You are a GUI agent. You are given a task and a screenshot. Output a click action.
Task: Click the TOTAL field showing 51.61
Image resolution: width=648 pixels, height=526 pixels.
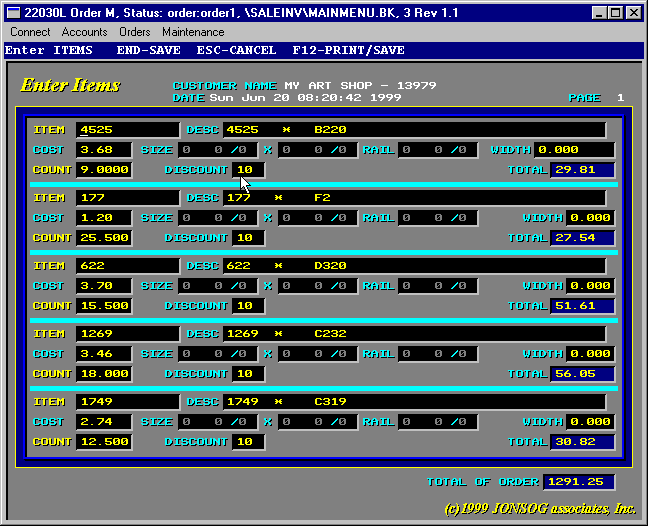pyautogui.click(x=582, y=306)
